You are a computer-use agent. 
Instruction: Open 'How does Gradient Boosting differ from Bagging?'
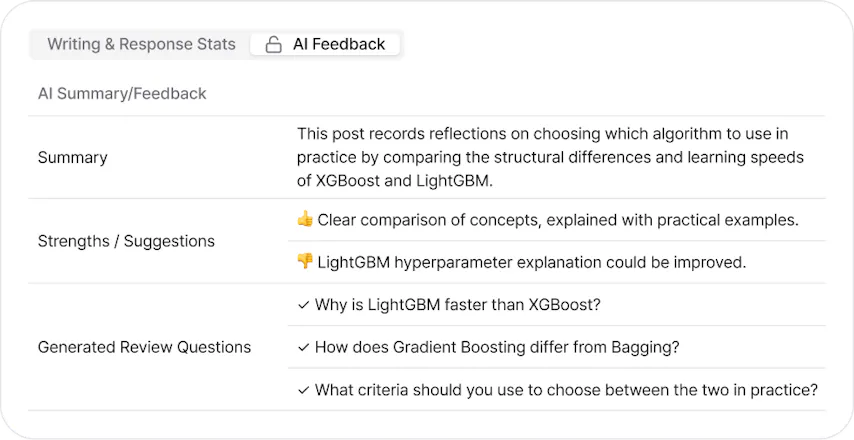point(497,347)
